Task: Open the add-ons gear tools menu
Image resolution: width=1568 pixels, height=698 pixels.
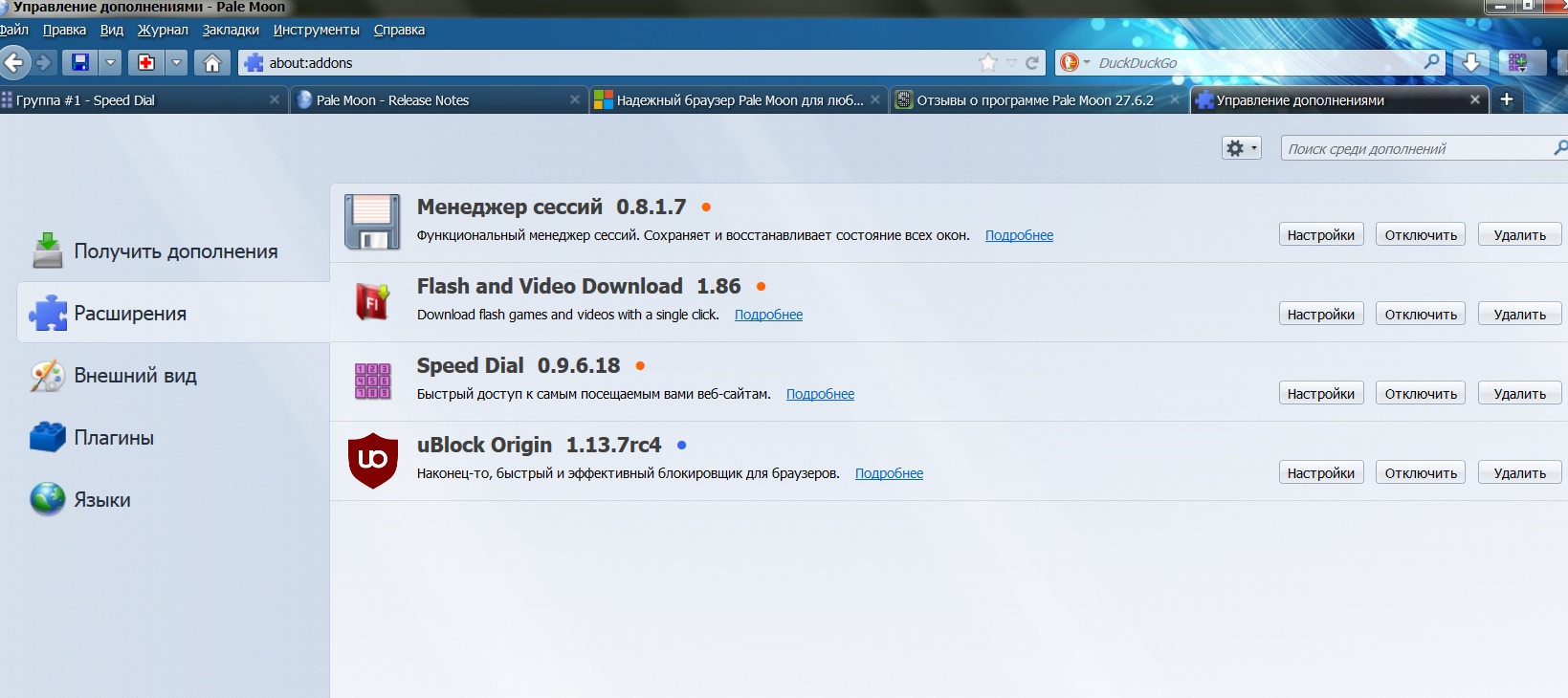Action: click(x=1242, y=148)
